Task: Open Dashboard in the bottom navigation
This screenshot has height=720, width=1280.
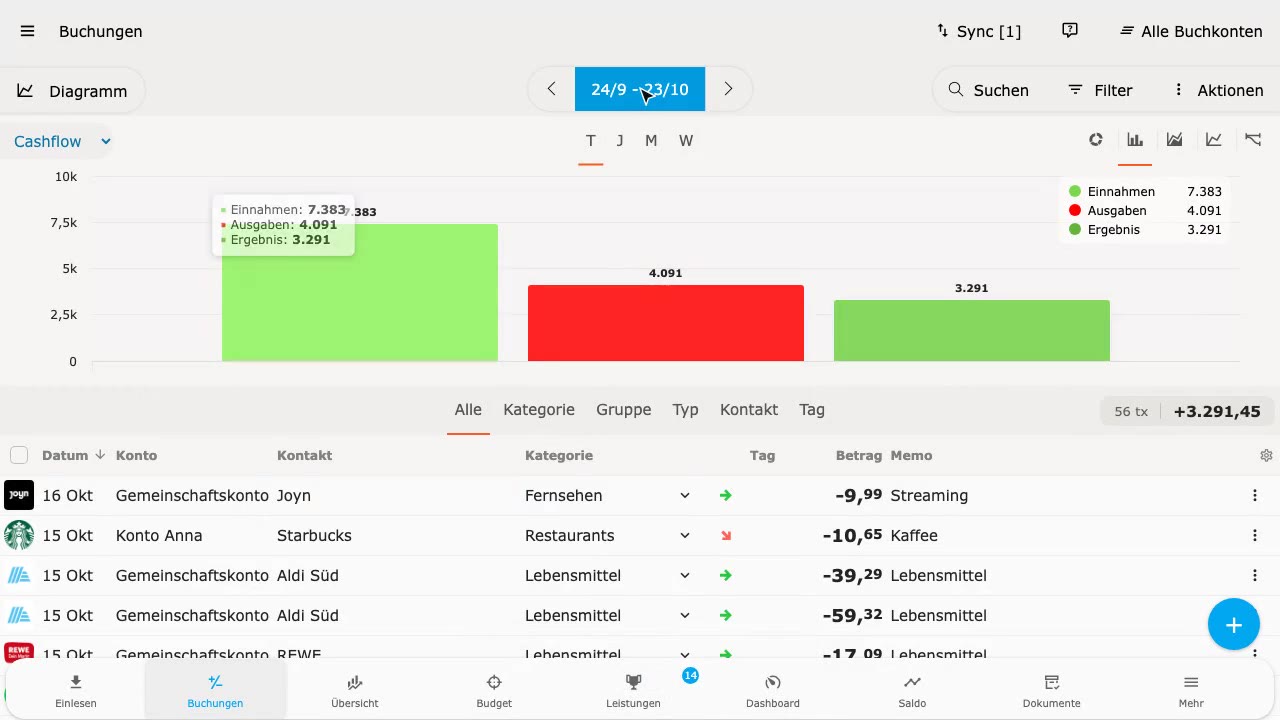Action: tap(773, 691)
